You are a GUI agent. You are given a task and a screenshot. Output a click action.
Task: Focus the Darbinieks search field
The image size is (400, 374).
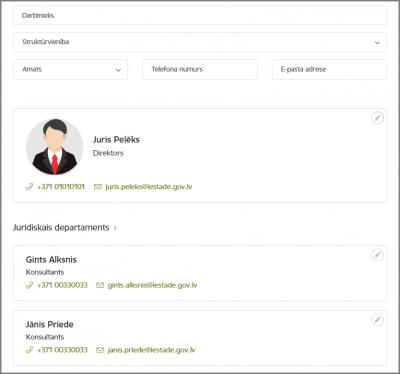[200, 15]
